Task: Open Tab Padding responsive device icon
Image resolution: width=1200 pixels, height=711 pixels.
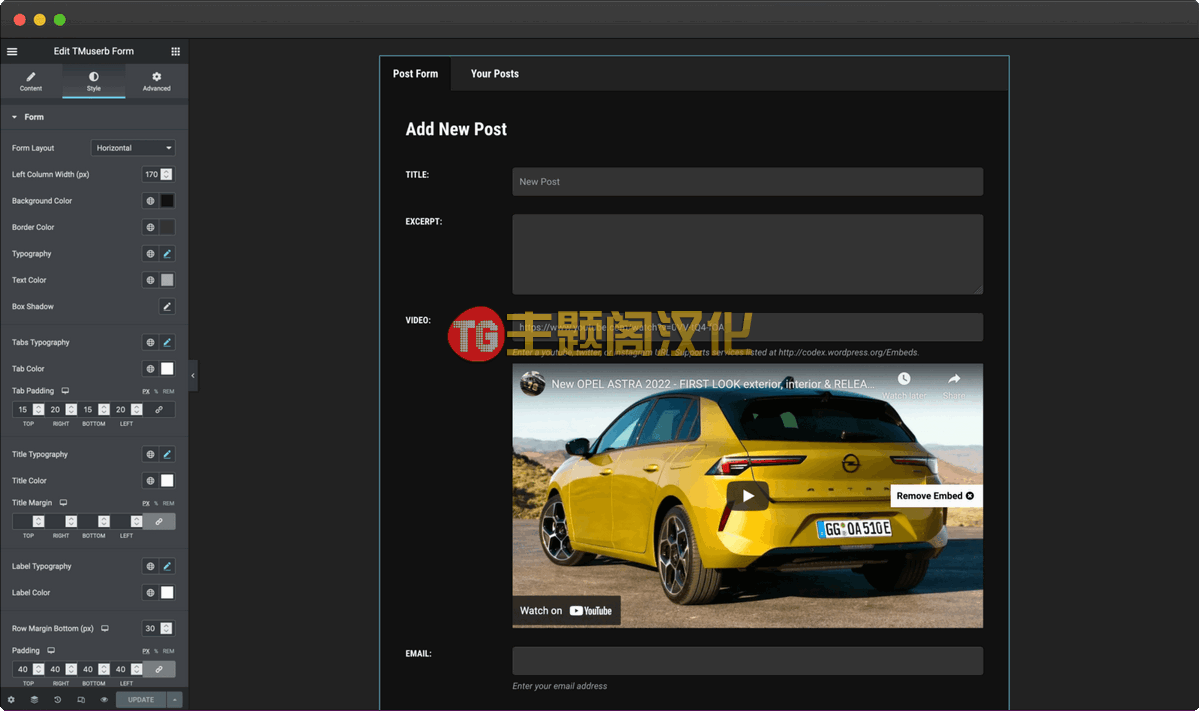Action: (65, 391)
